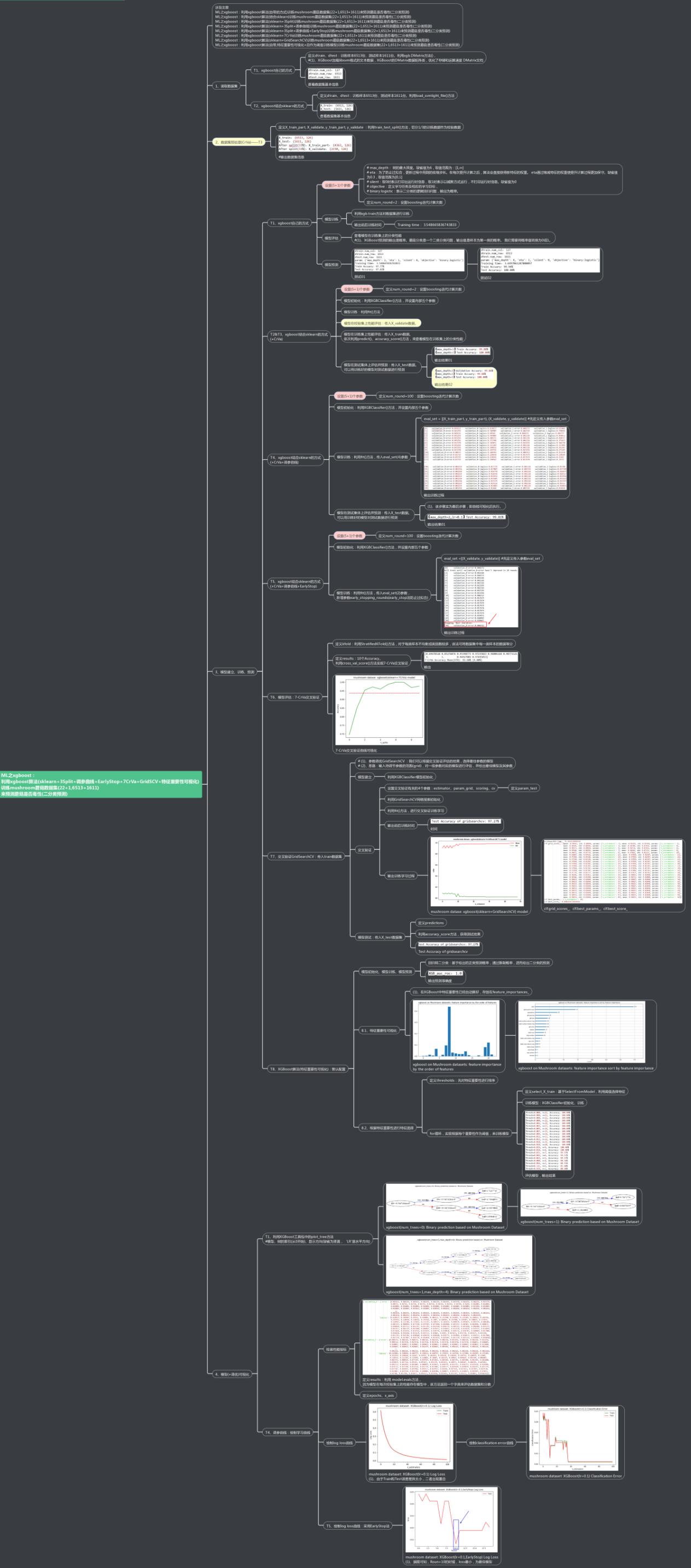The image size is (691, 1568).
Task: Open the num_trees=1,max_depth=4 tree plot image
Action: tap(458, 1261)
